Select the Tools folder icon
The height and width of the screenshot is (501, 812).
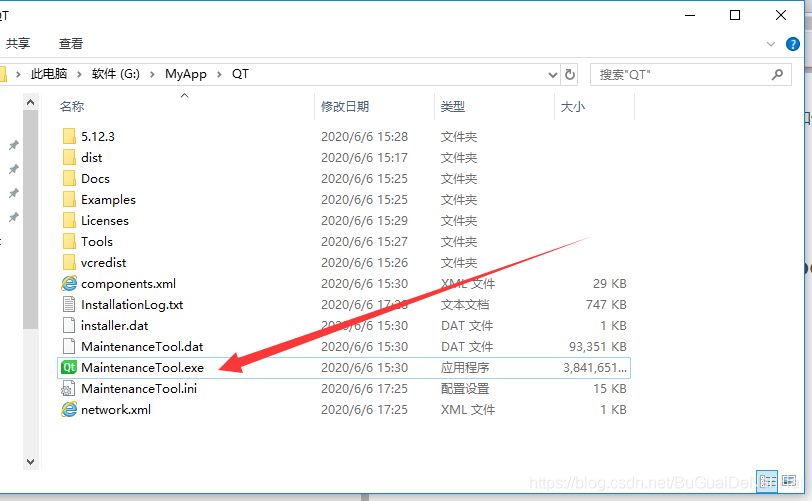pos(69,241)
